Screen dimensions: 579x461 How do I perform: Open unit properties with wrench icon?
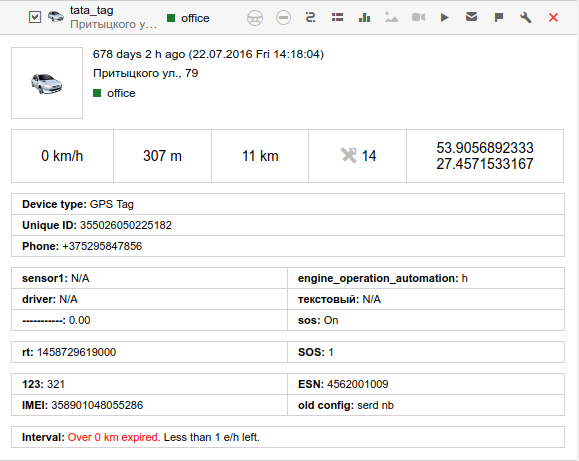525,17
